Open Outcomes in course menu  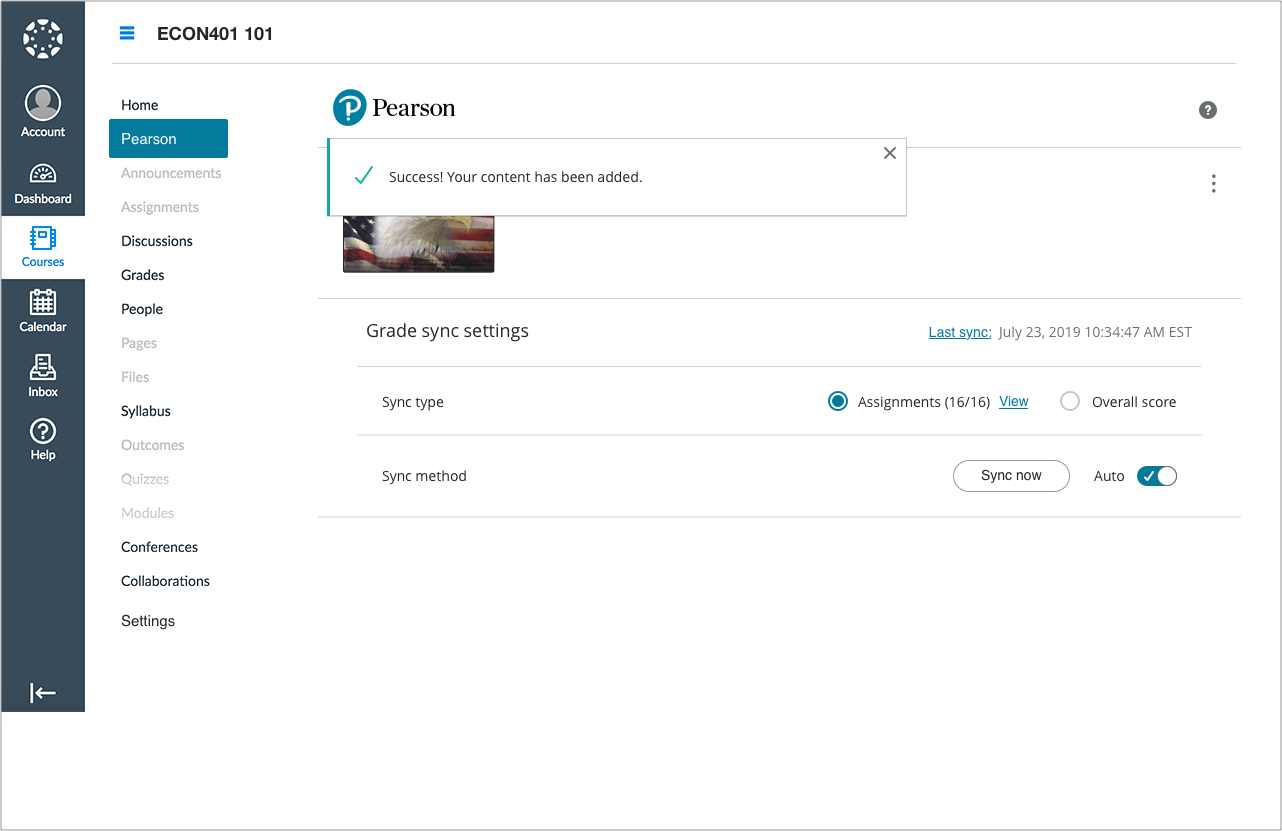click(x=153, y=445)
